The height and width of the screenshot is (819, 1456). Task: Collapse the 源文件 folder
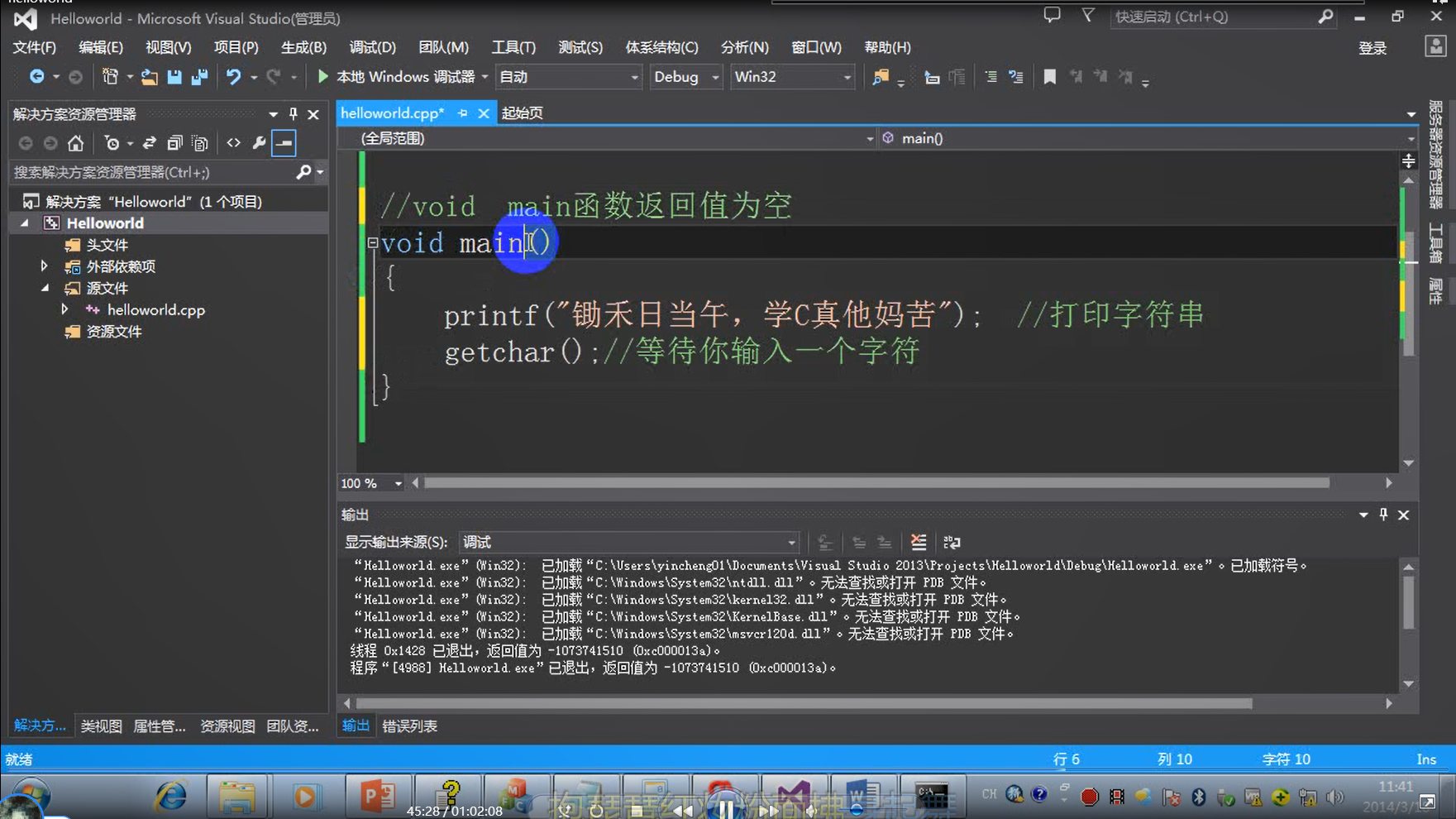click(45, 288)
